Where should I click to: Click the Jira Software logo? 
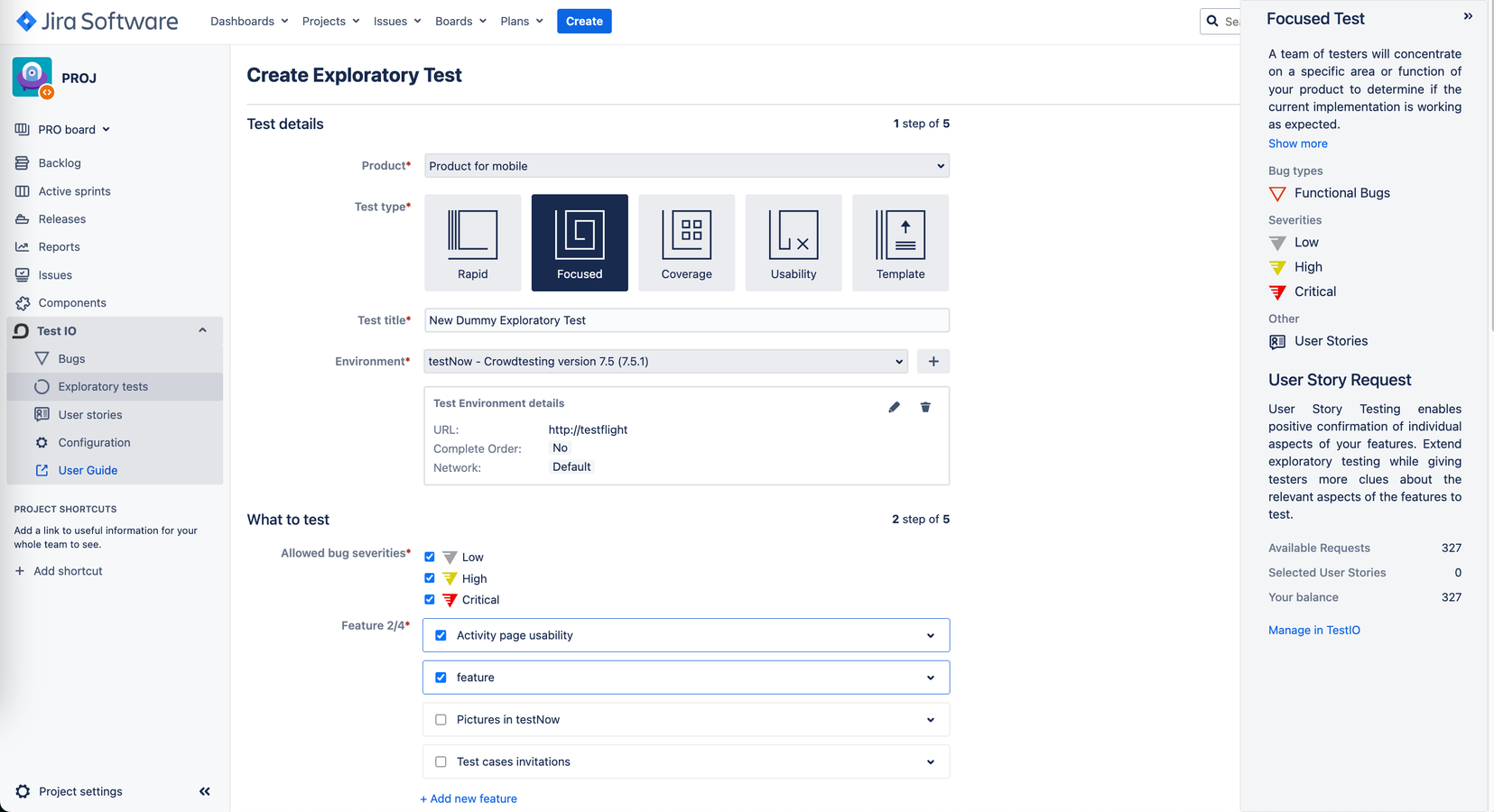click(97, 21)
